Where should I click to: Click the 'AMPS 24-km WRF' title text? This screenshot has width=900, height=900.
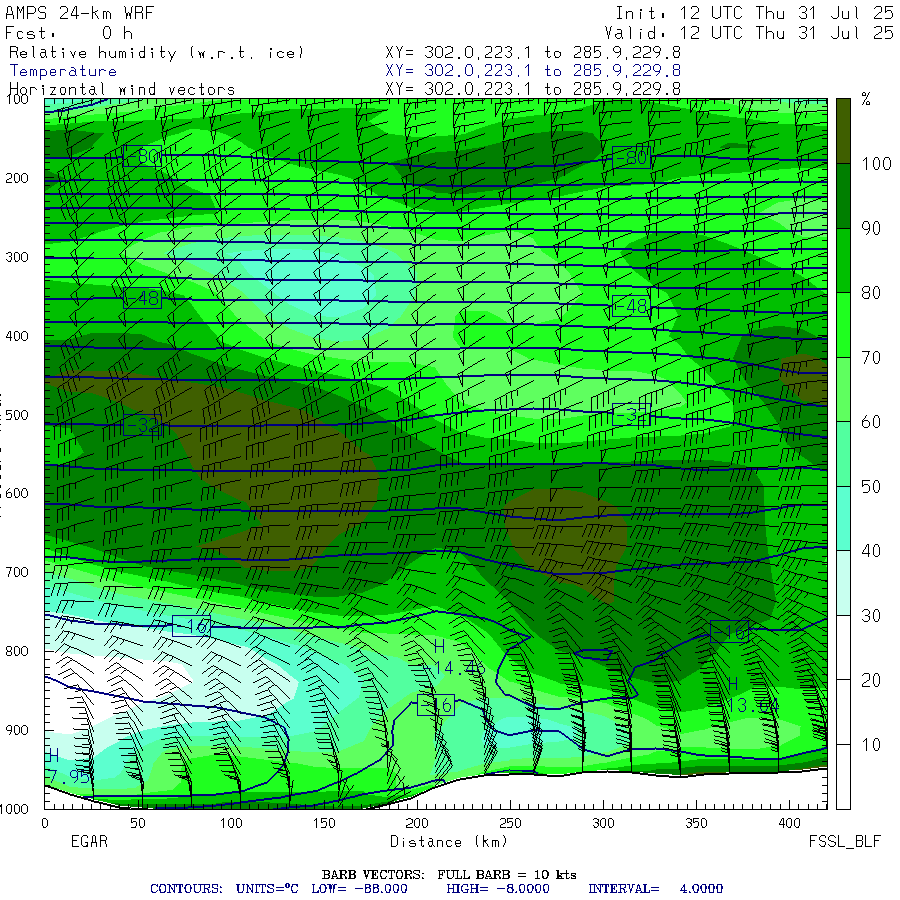coord(79,13)
